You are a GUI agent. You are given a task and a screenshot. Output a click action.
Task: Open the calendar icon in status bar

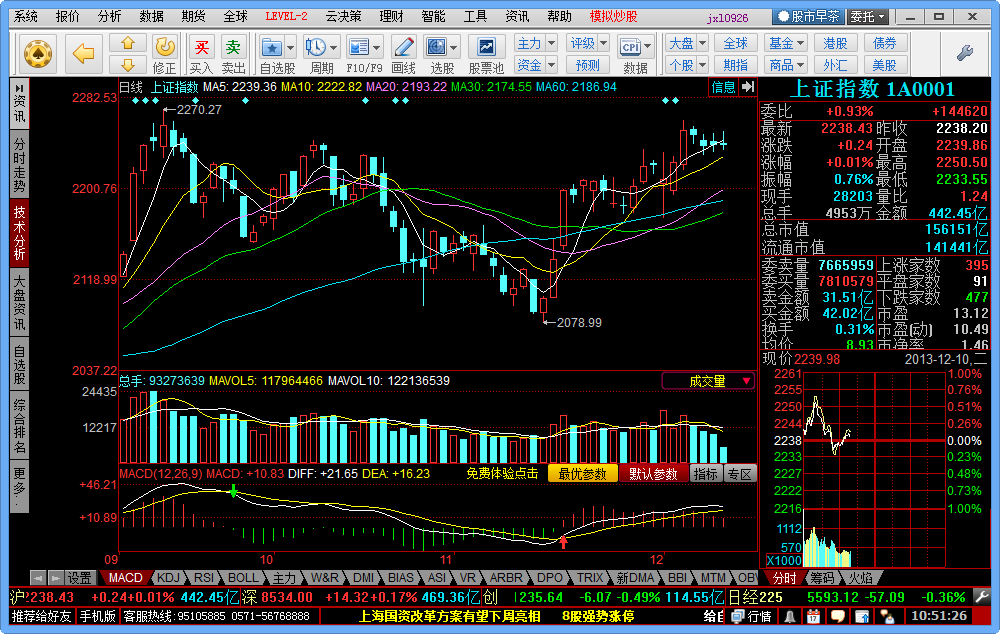point(813,617)
